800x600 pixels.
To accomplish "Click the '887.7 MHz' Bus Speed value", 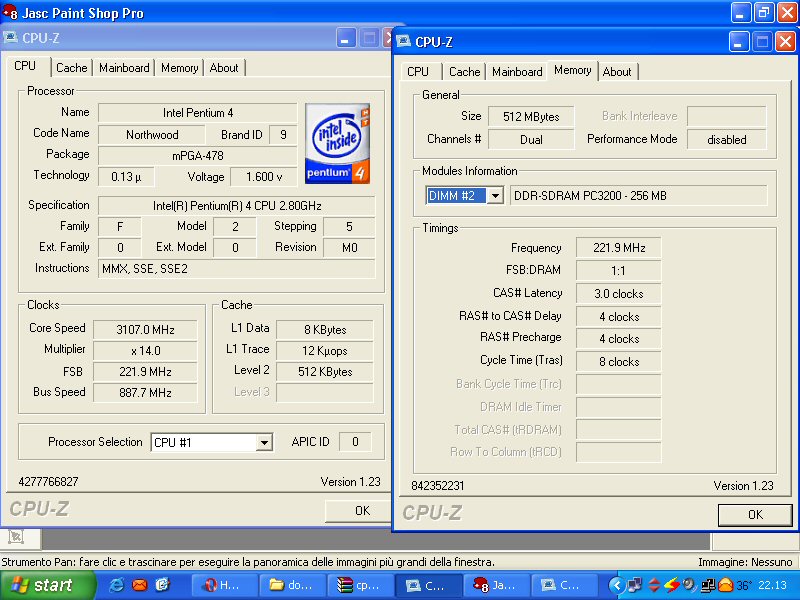I will pyautogui.click(x=145, y=392).
